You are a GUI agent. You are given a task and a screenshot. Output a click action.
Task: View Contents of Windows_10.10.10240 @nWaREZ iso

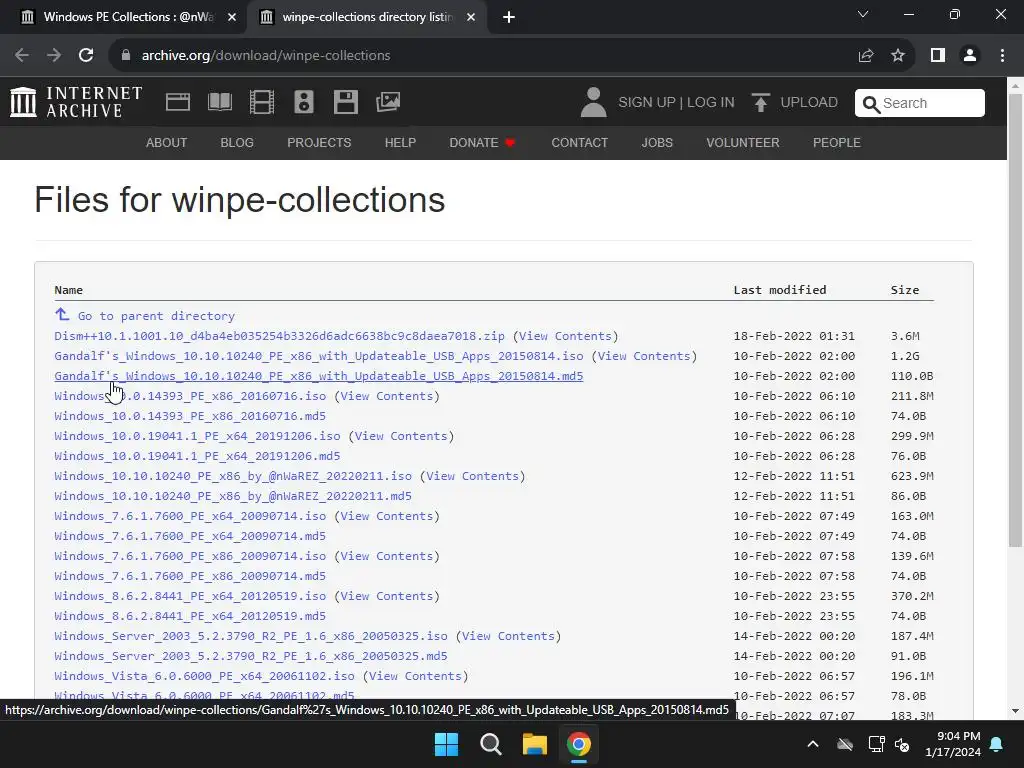473,476
